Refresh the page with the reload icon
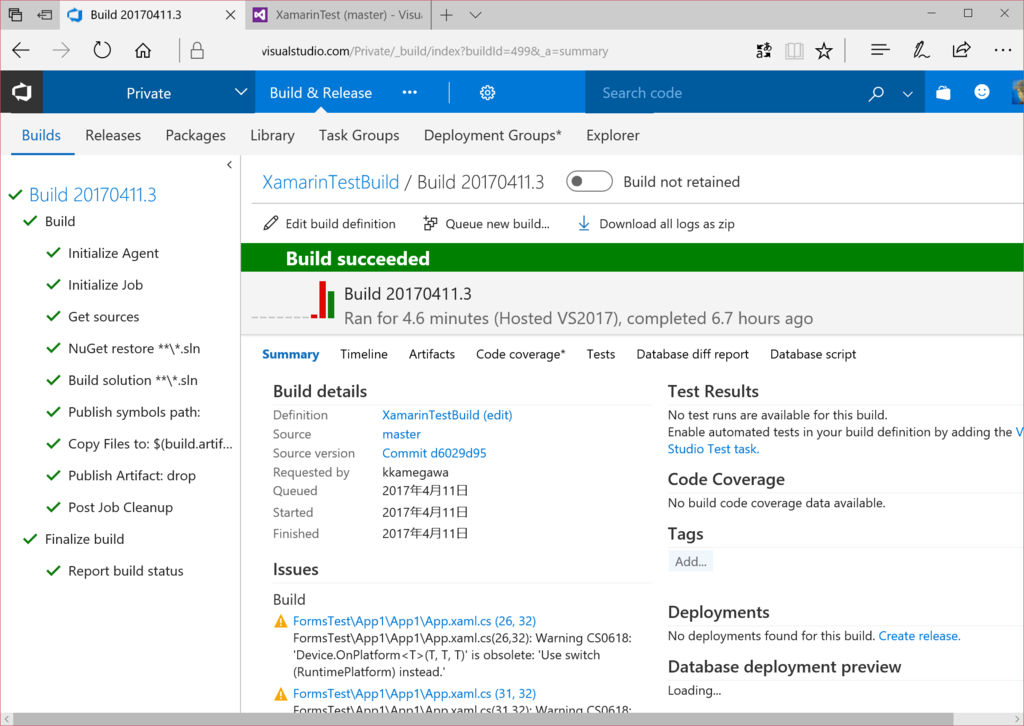1024x726 pixels. [x=102, y=50]
